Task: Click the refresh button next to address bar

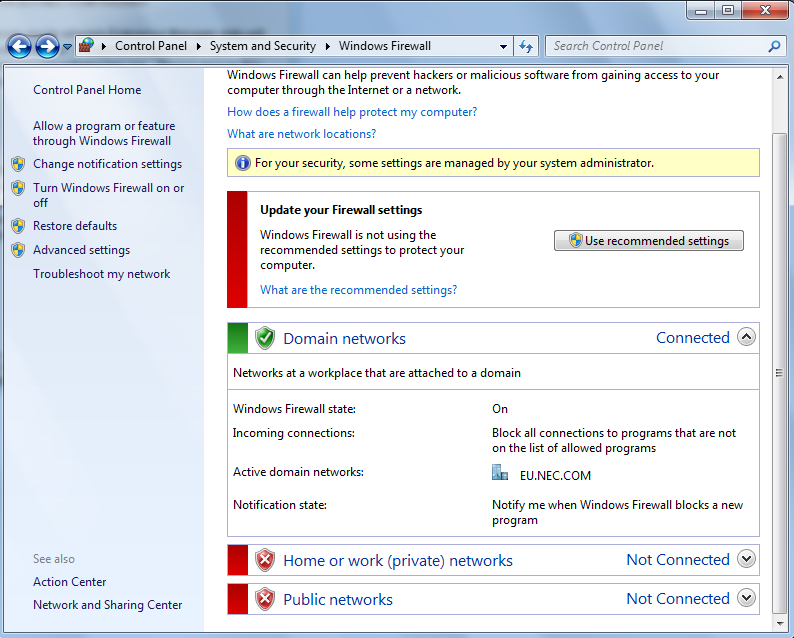Action: coord(526,47)
